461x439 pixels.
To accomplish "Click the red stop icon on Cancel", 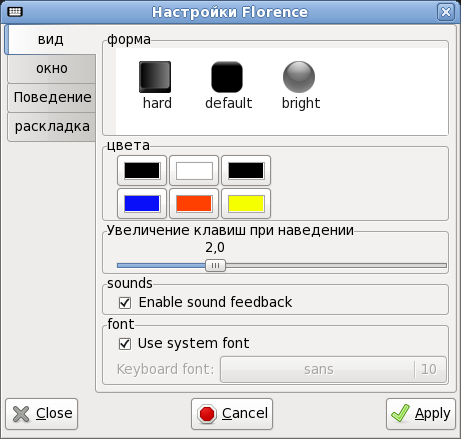I will [x=207, y=414].
